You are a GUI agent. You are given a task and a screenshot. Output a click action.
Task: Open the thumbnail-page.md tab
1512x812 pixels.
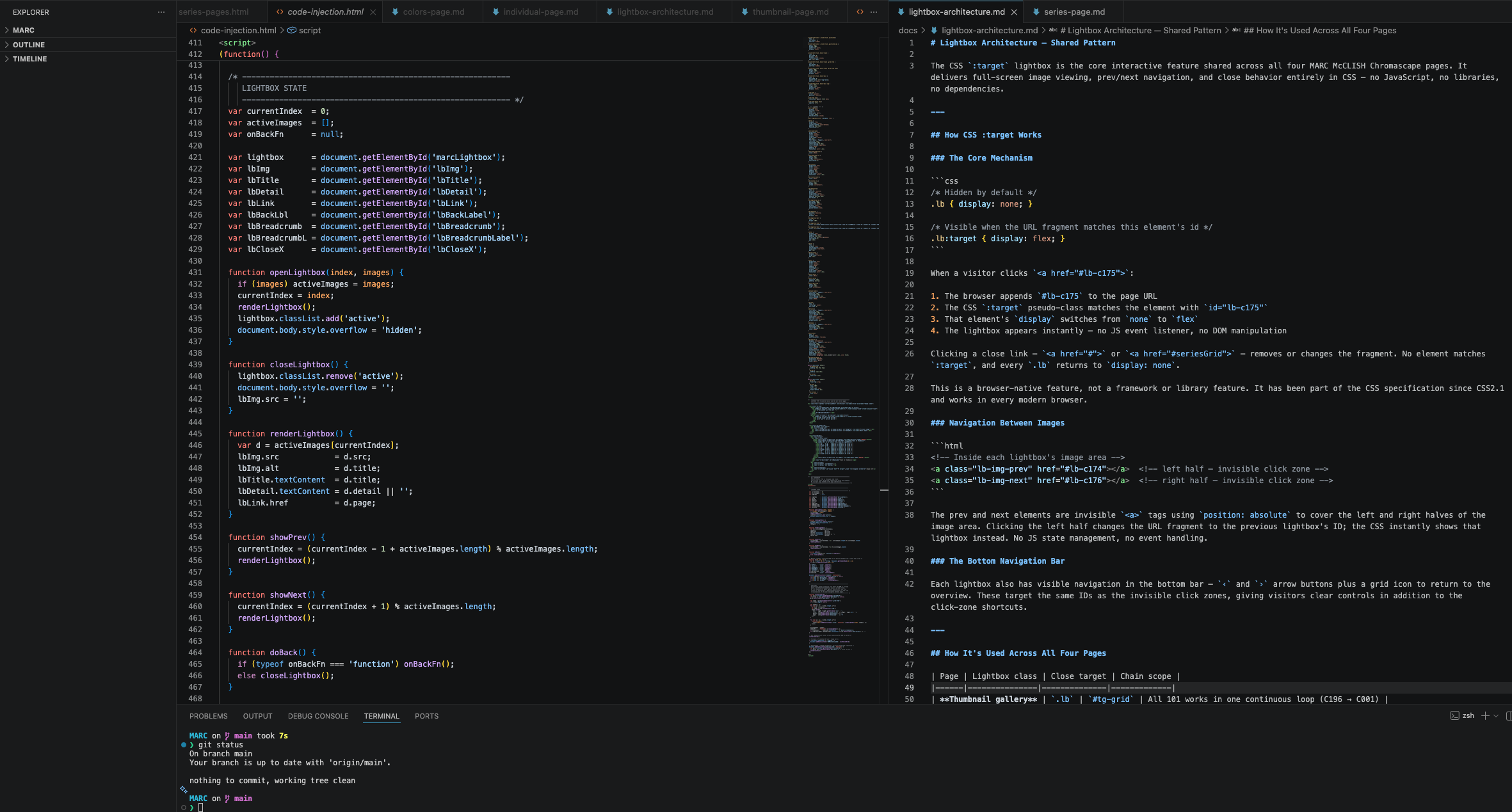click(790, 12)
